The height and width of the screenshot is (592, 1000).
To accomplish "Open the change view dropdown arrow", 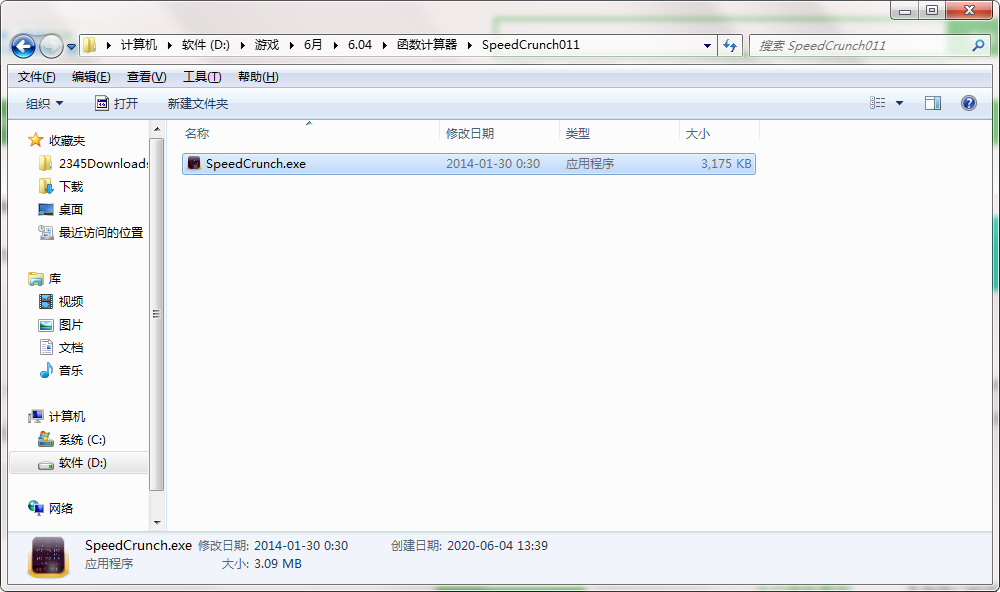I will click(x=899, y=102).
